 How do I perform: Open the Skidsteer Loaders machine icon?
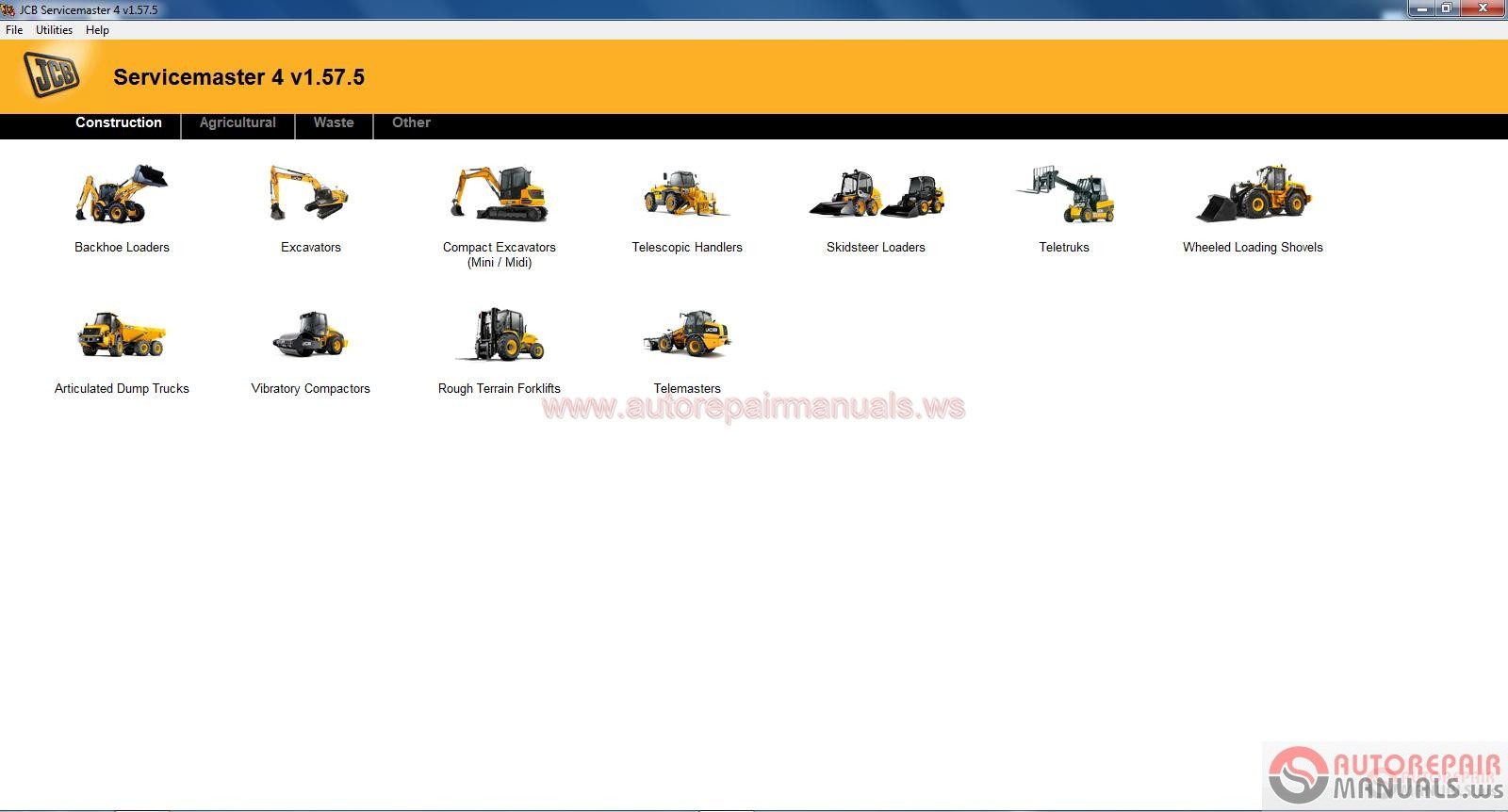tap(877, 194)
